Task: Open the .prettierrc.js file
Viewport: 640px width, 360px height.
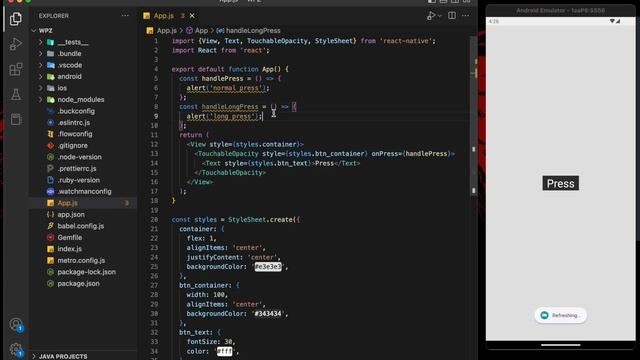Action: point(77,168)
